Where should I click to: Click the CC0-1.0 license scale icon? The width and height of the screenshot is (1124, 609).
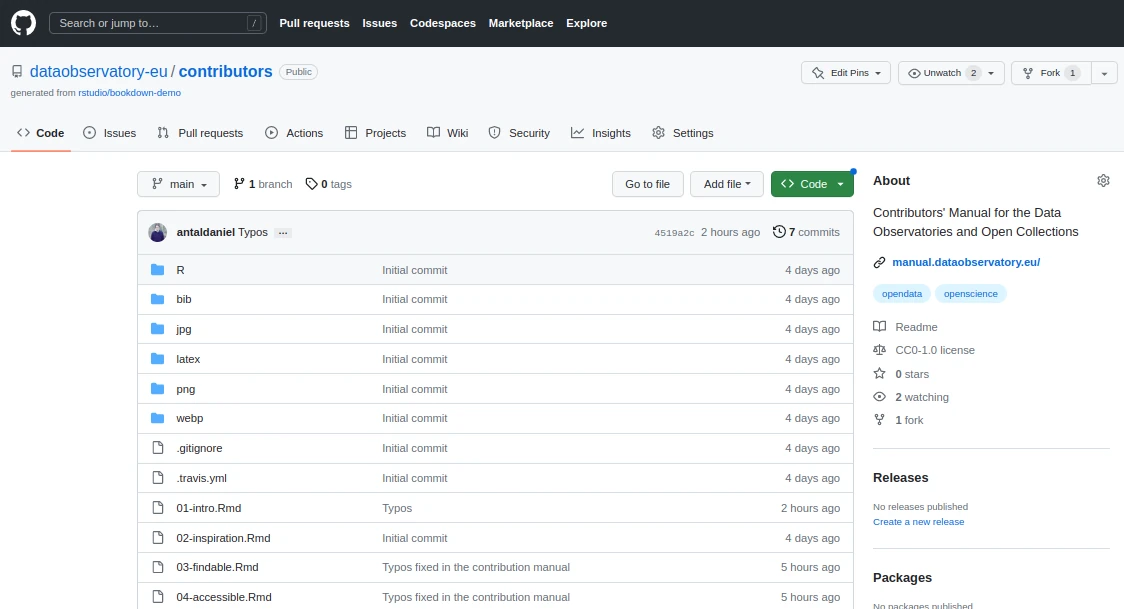(880, 350)
